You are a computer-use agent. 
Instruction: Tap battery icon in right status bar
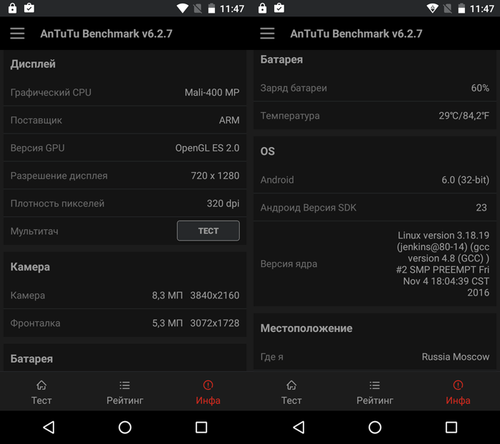[x=461, y=8]
